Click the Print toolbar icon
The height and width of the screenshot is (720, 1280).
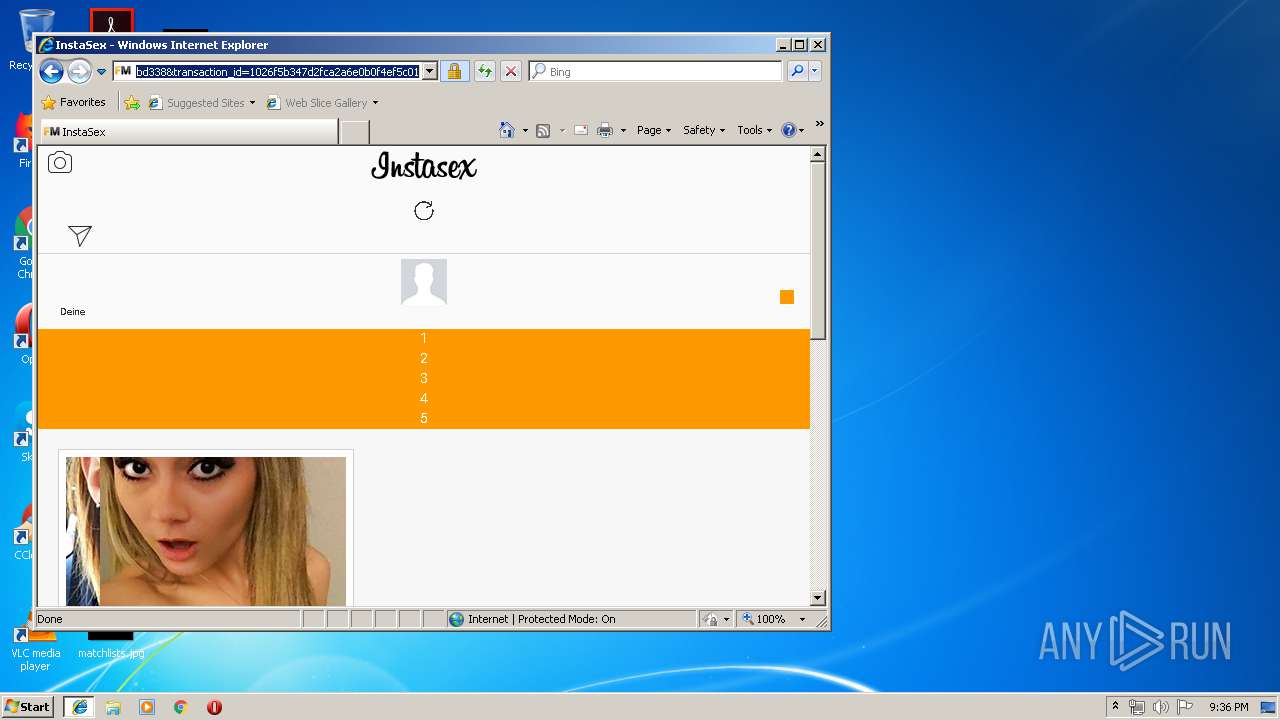(605, 130)
